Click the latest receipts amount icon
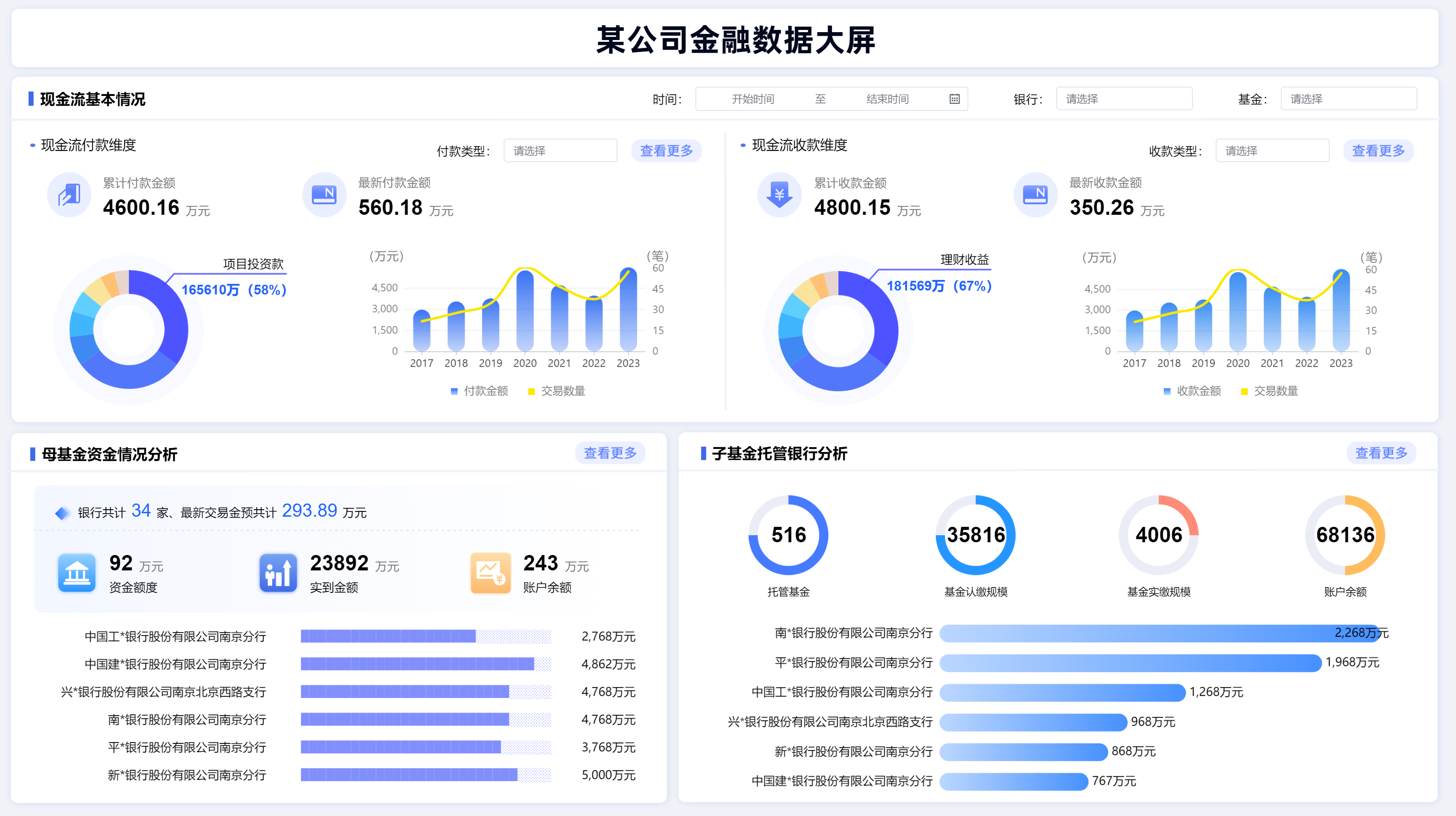This screenshot has height=816, width=1456. point(1035,195)
